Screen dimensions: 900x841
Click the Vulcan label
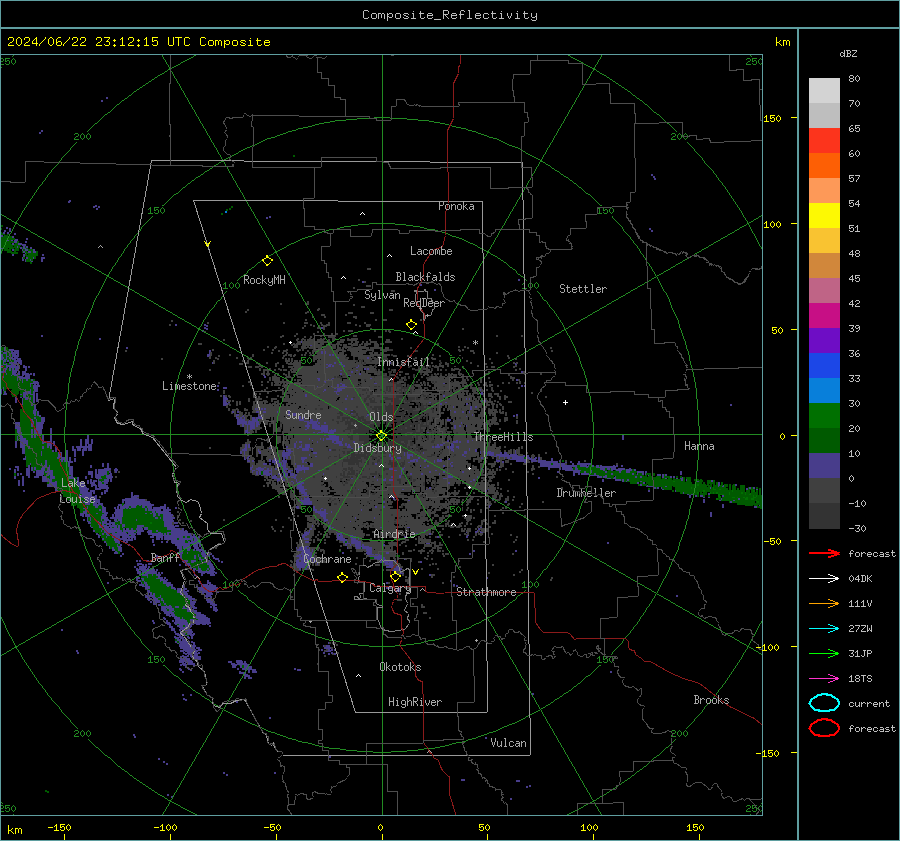[x=508, y=743]
